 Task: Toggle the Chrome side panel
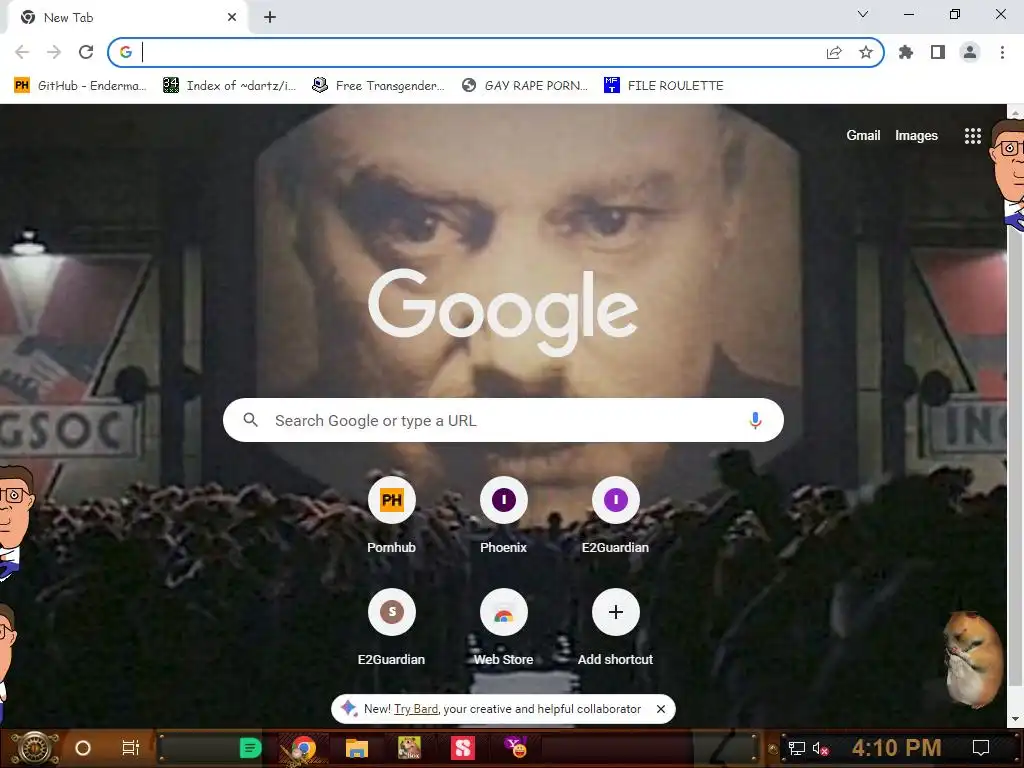pos(938,52)
